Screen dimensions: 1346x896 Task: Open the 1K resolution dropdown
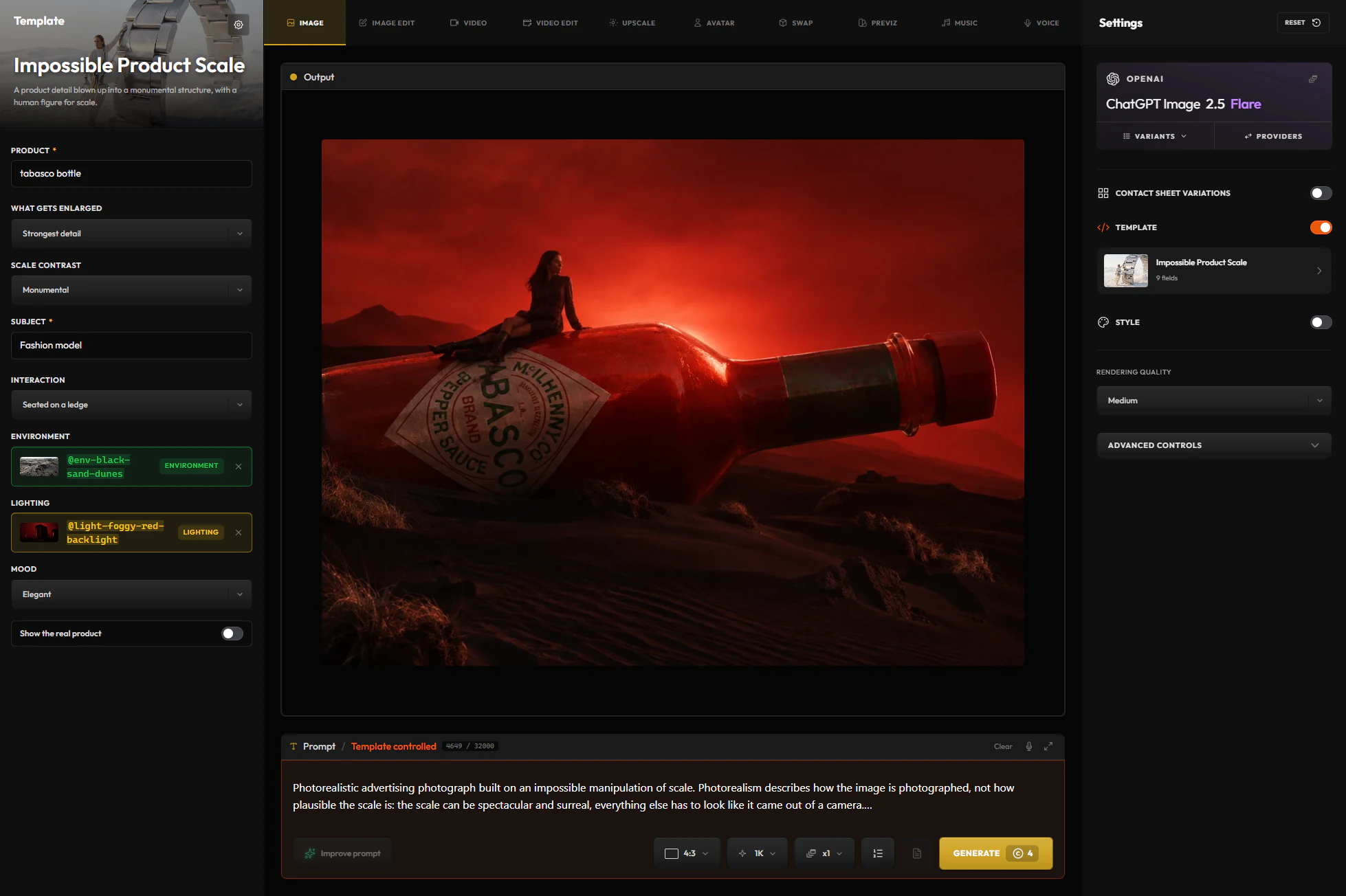pyautogui.click(x=757, y=853)
